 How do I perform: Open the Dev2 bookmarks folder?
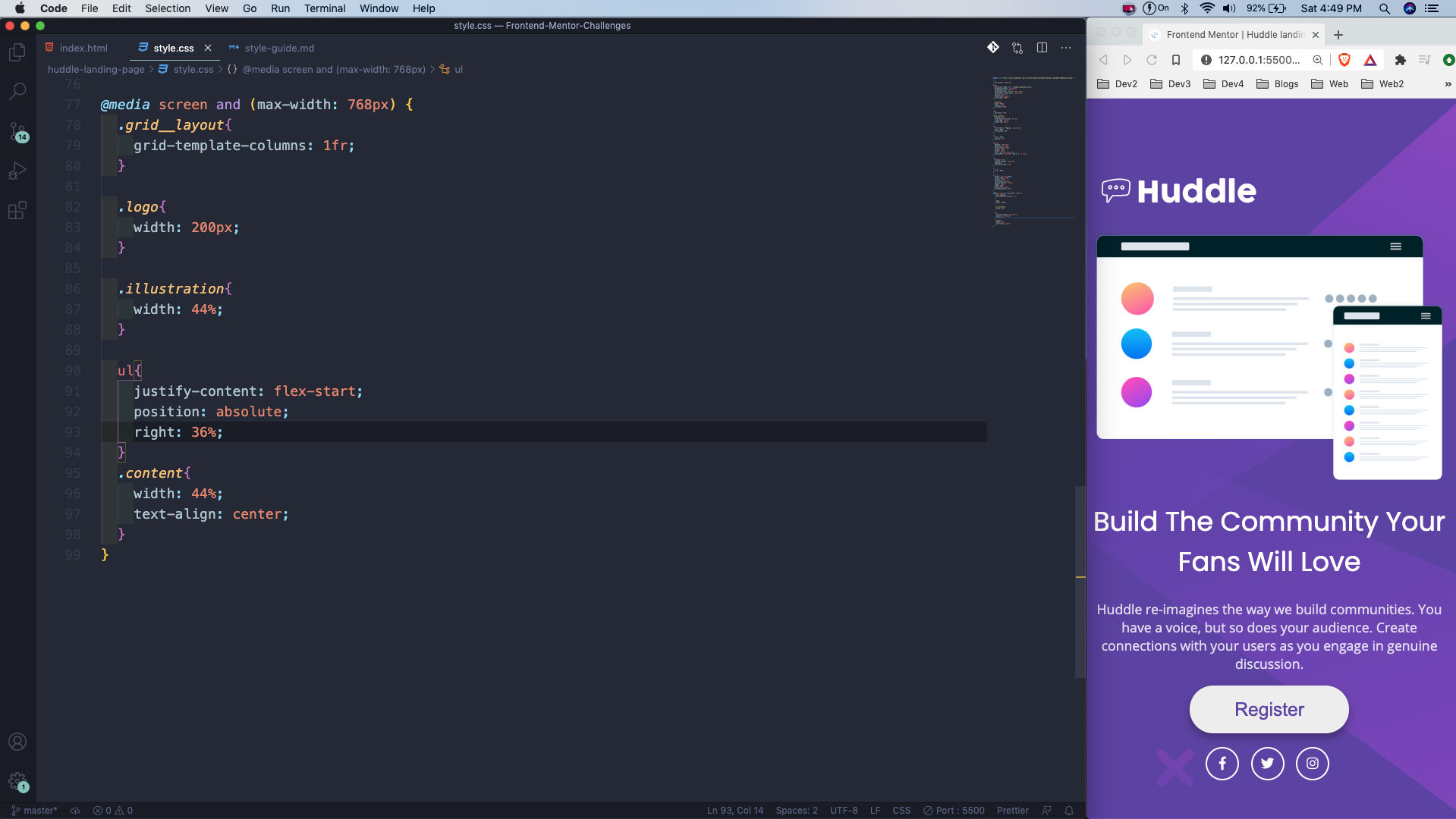(x=1118, y=84)
